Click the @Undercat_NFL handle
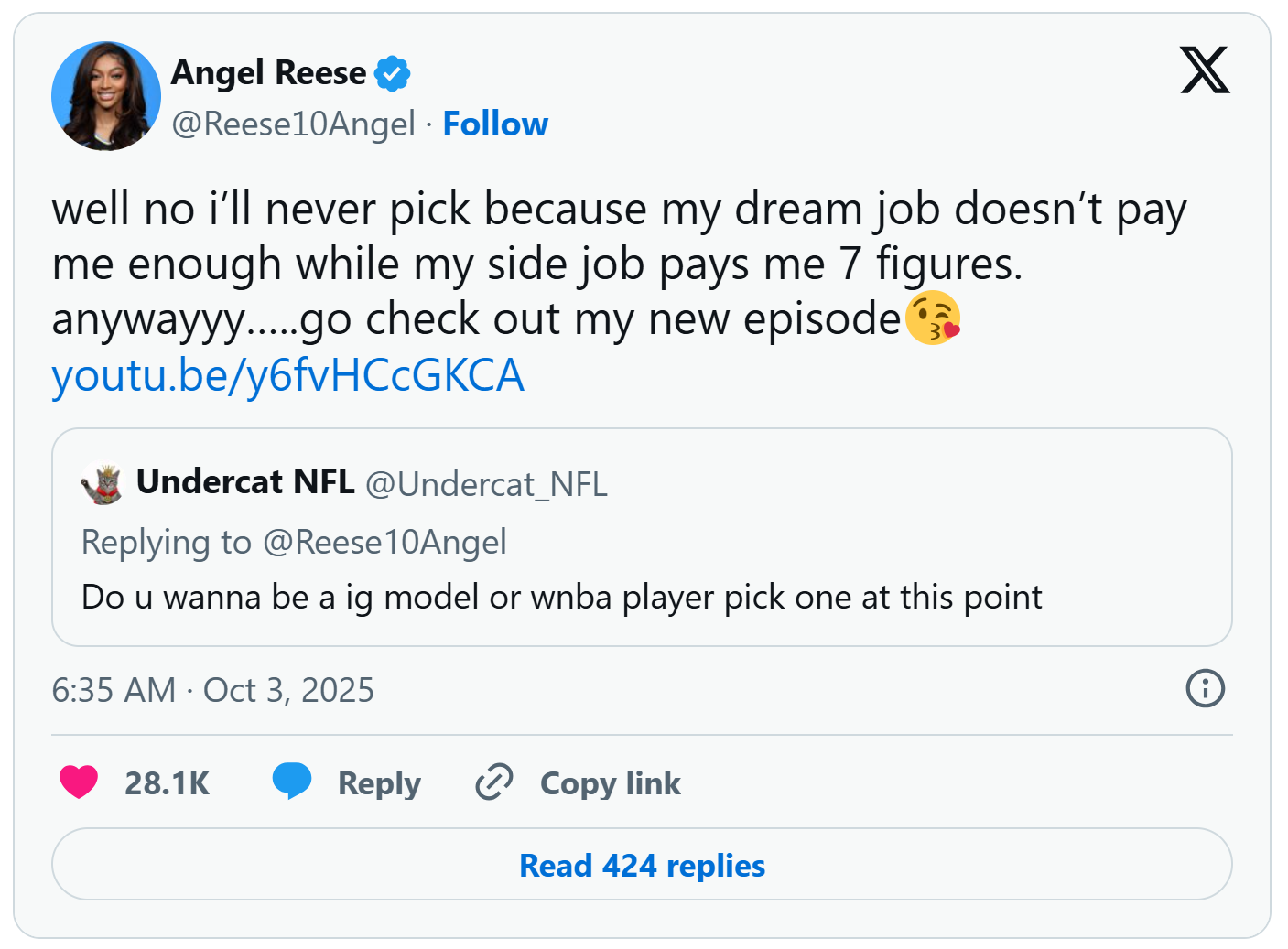The height and width of the screenshot is (949, 1288). tap(486, 484)
